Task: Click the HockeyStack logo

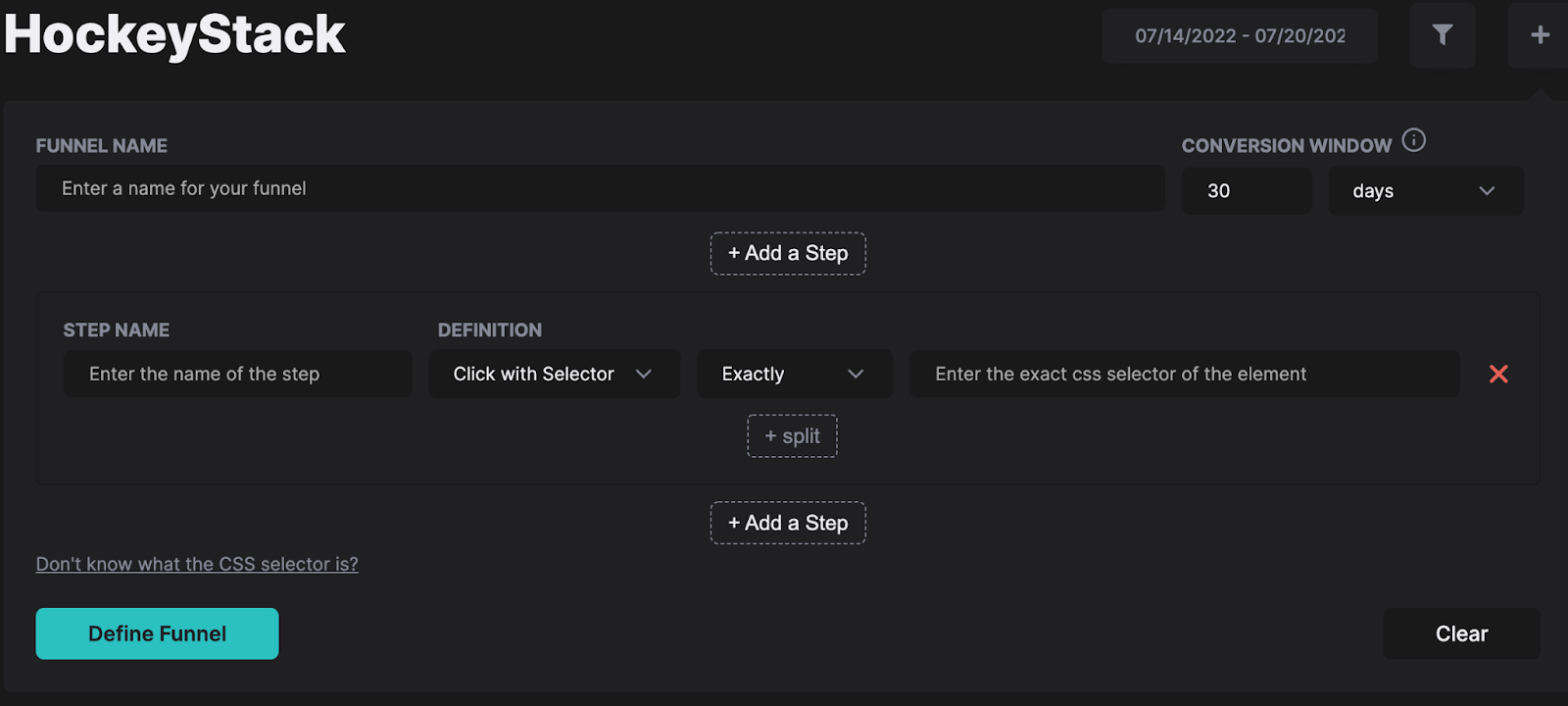Action: [x=175, y=34]
